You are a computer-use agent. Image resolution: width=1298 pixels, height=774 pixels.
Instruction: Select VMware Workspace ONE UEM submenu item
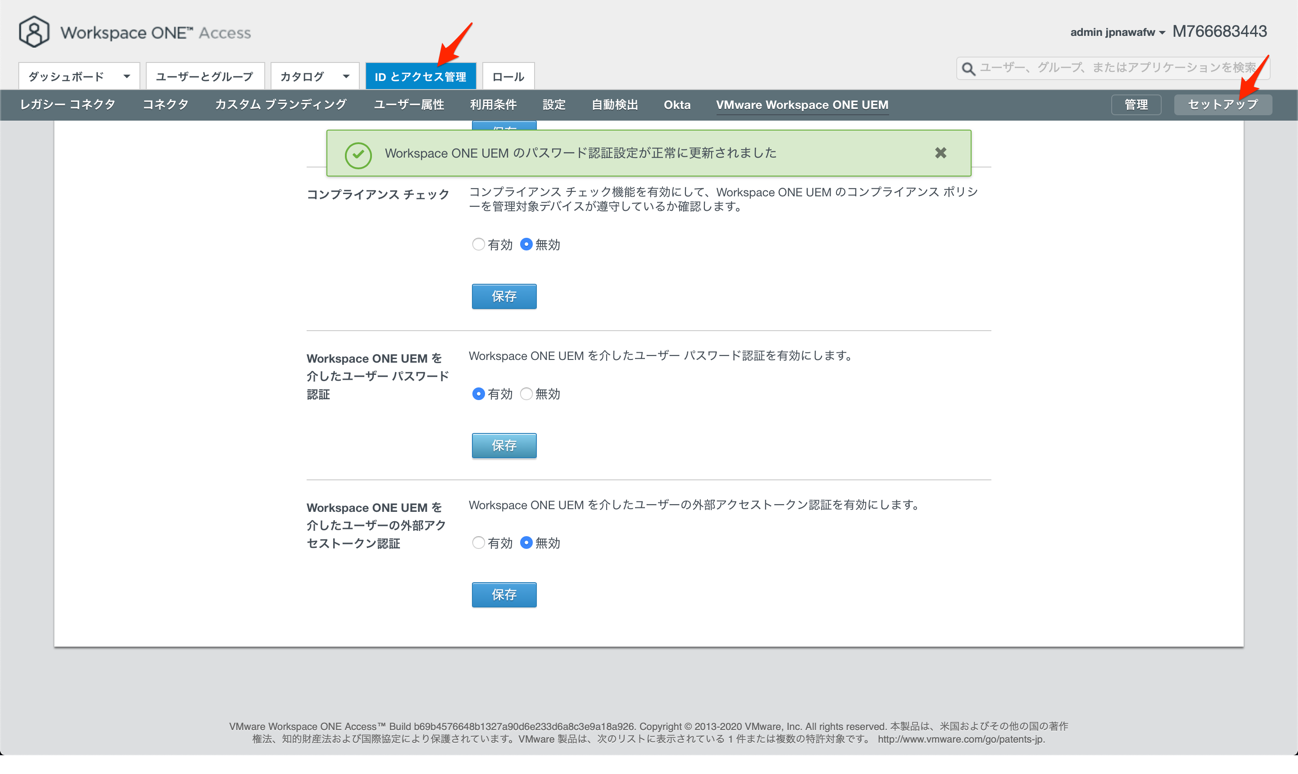tap(802, 104)
